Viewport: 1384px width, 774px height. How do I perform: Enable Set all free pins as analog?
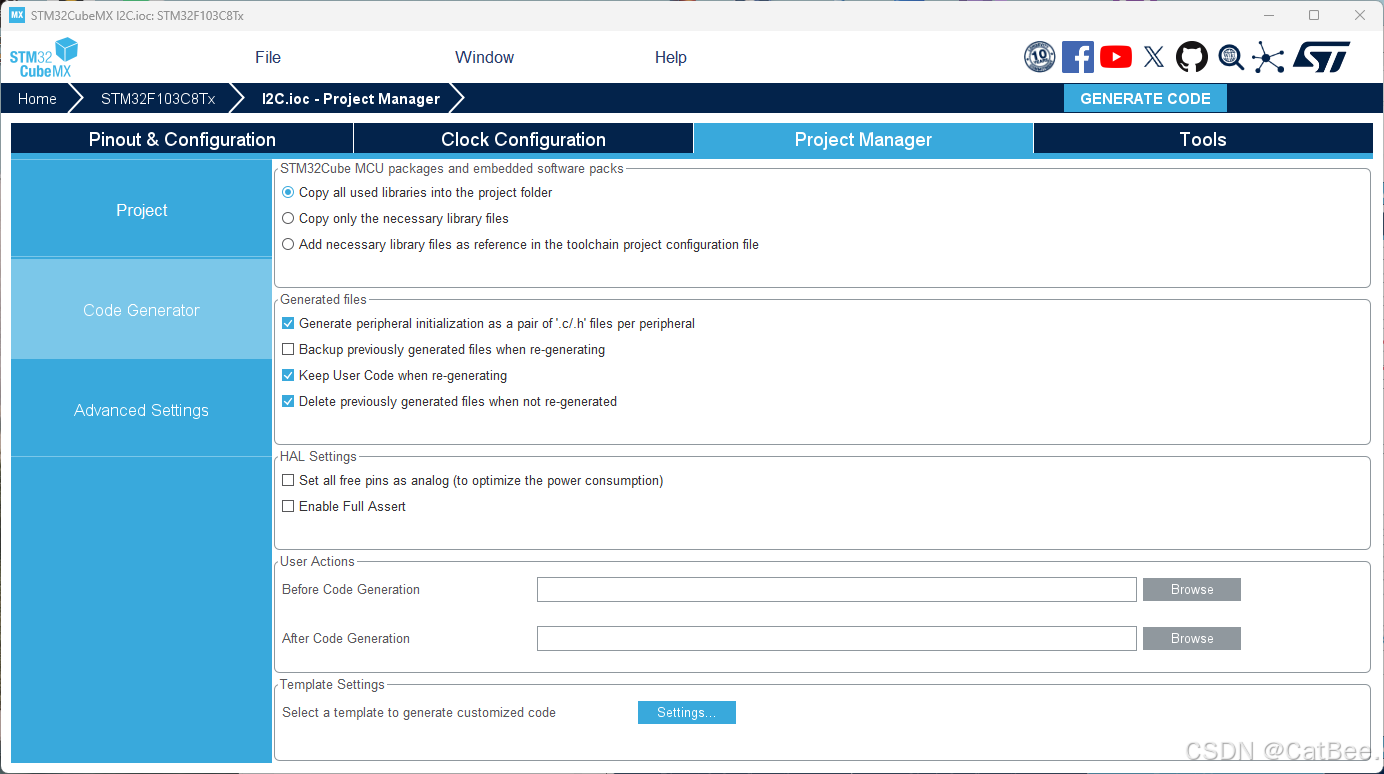coord(288,480)
